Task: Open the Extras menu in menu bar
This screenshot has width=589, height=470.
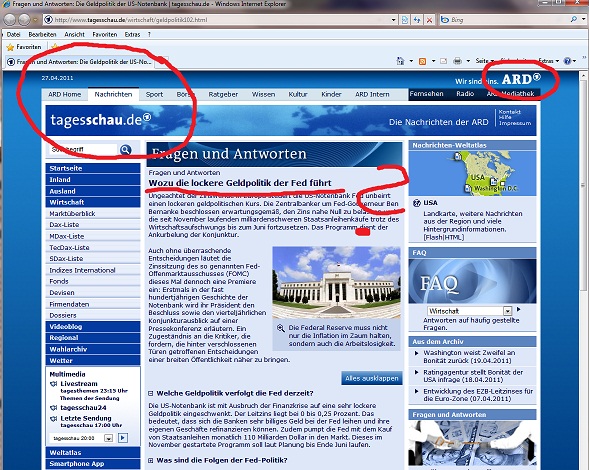Action: point(132,35)
